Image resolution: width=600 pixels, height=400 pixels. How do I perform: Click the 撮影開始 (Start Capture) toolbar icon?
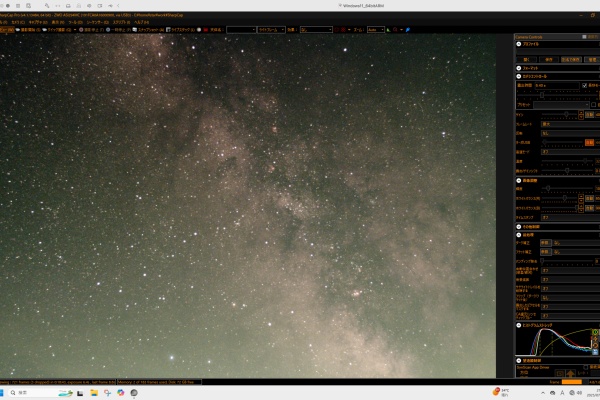pos(18,30)
